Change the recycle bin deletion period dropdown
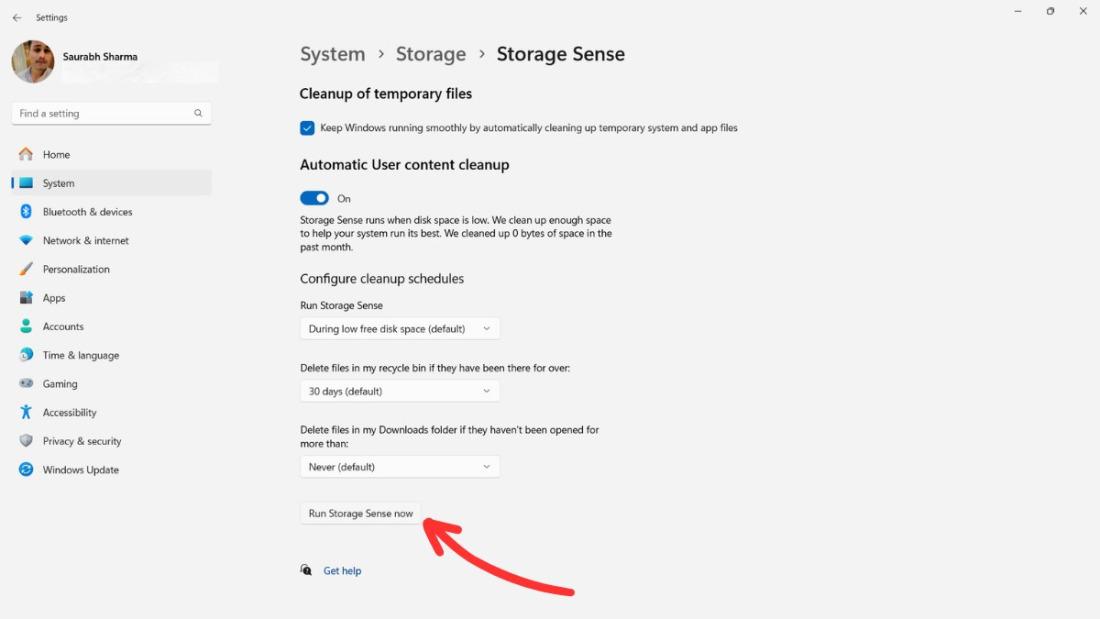 click(399, 391)
